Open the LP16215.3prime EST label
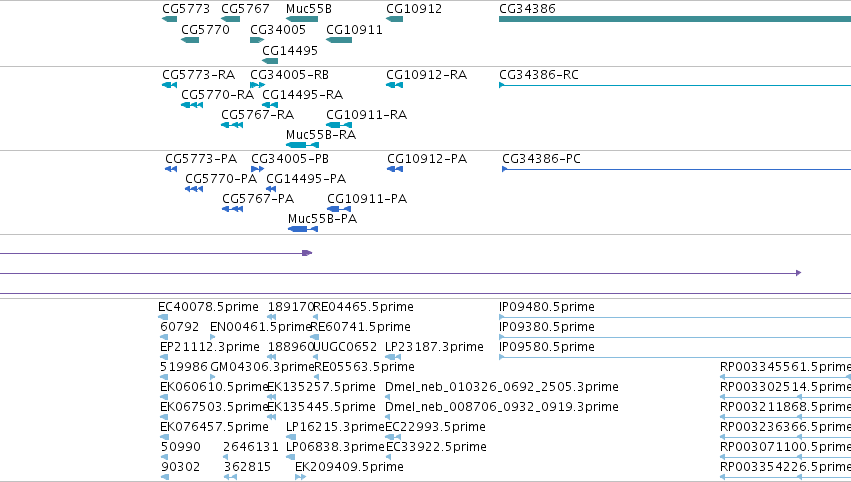The image size is (851, 482). pos(335,427)
